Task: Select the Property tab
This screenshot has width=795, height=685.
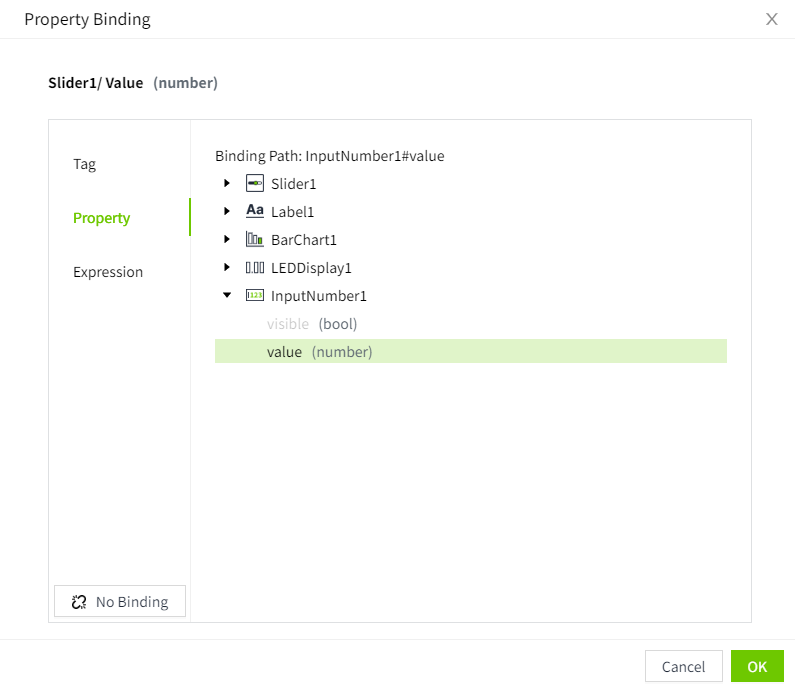Action: [x=102, y=218]
